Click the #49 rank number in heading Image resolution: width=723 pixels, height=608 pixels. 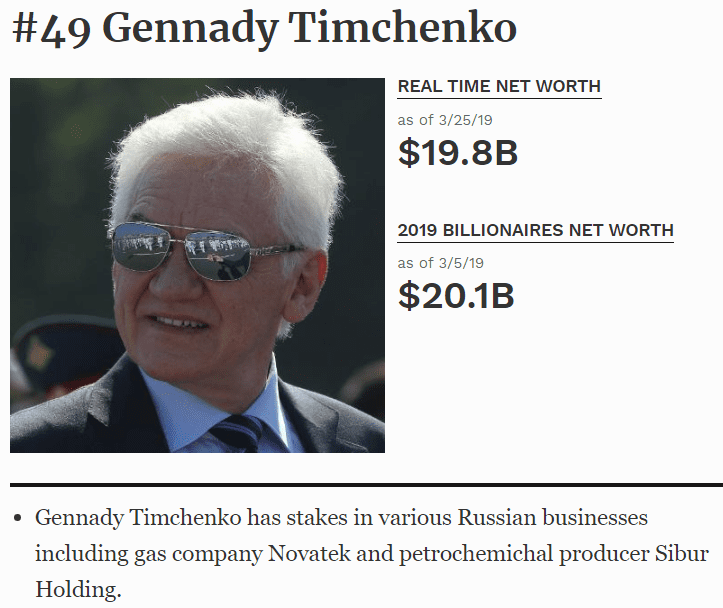point(52,29)
